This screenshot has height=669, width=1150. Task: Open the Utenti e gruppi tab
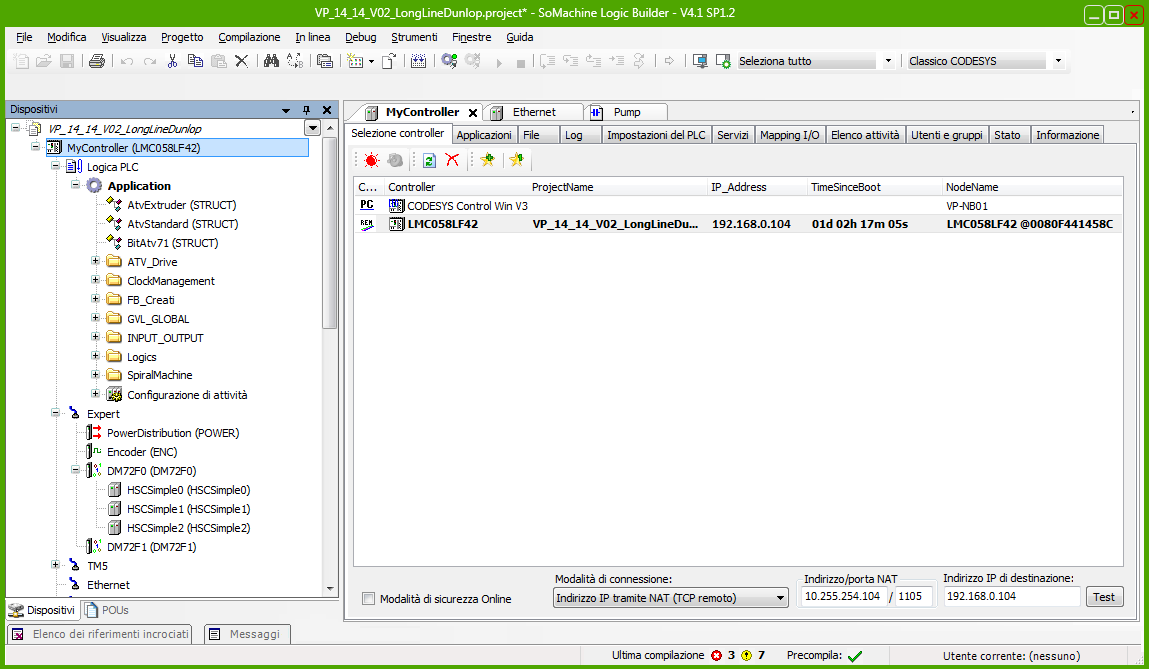tap(946, 135)
